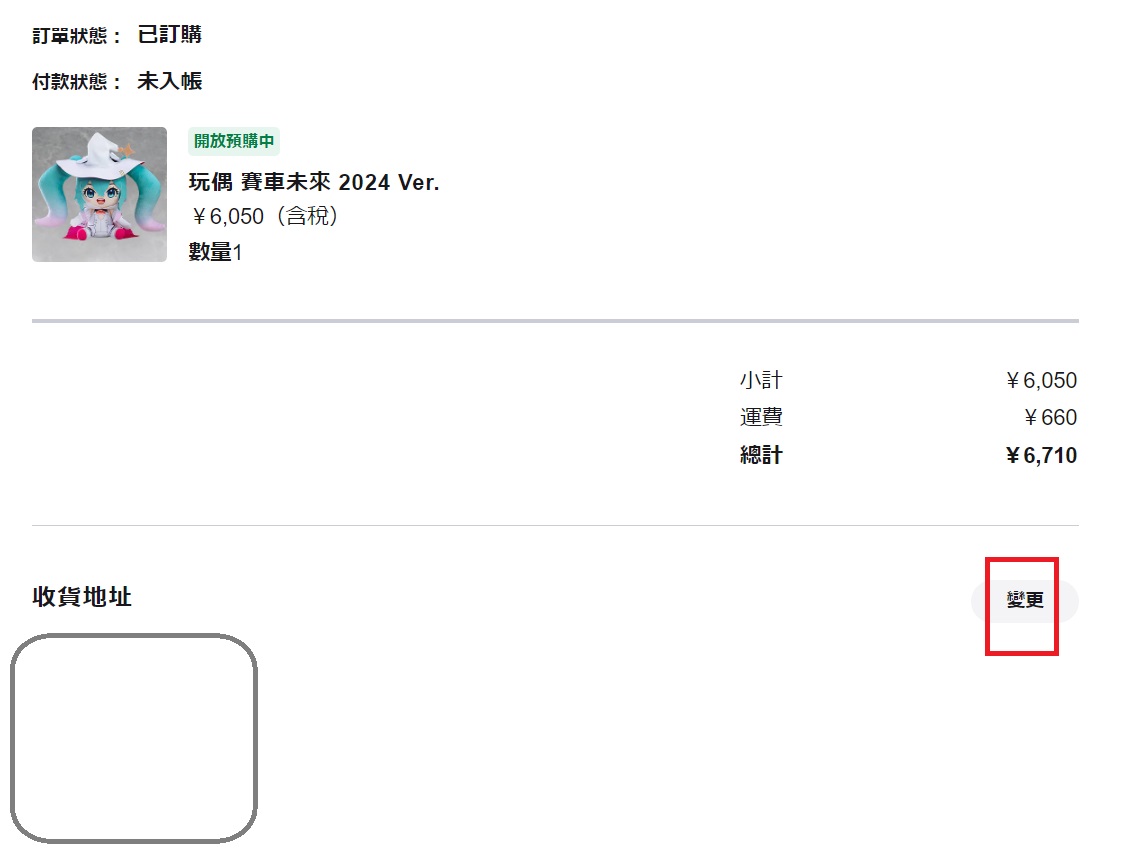Select the ¥6,050（含稅）product price text
The image size is (1143, 859).
(264, 217)
